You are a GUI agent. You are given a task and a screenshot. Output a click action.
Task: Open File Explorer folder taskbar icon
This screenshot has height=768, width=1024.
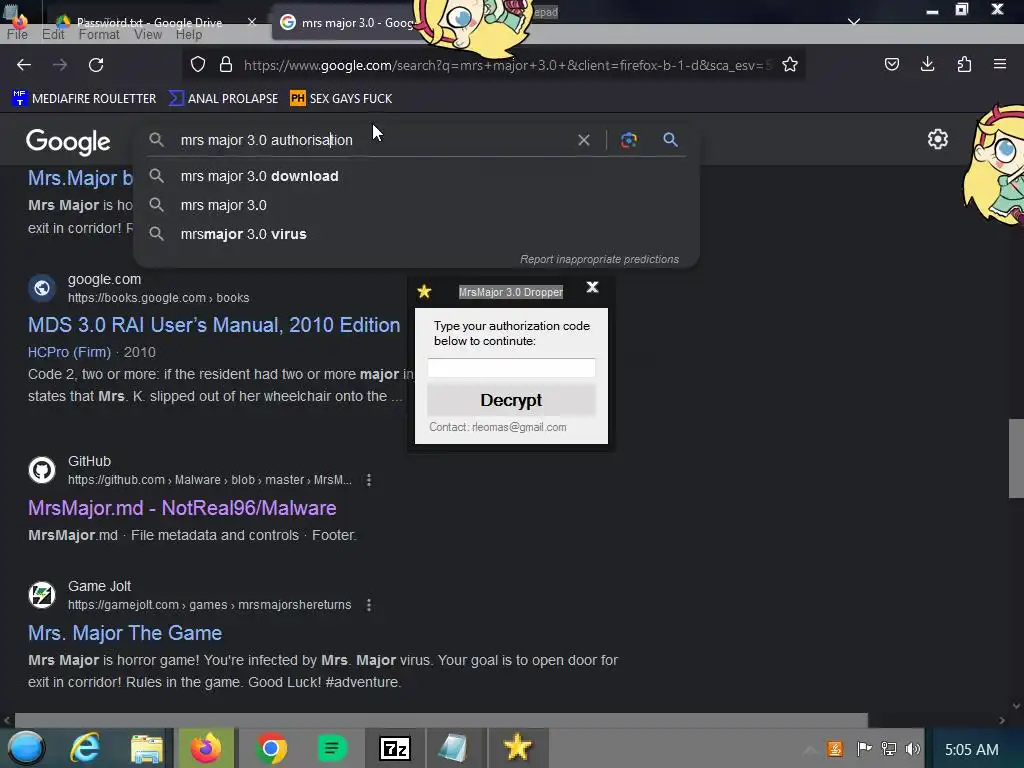(146, 748)
